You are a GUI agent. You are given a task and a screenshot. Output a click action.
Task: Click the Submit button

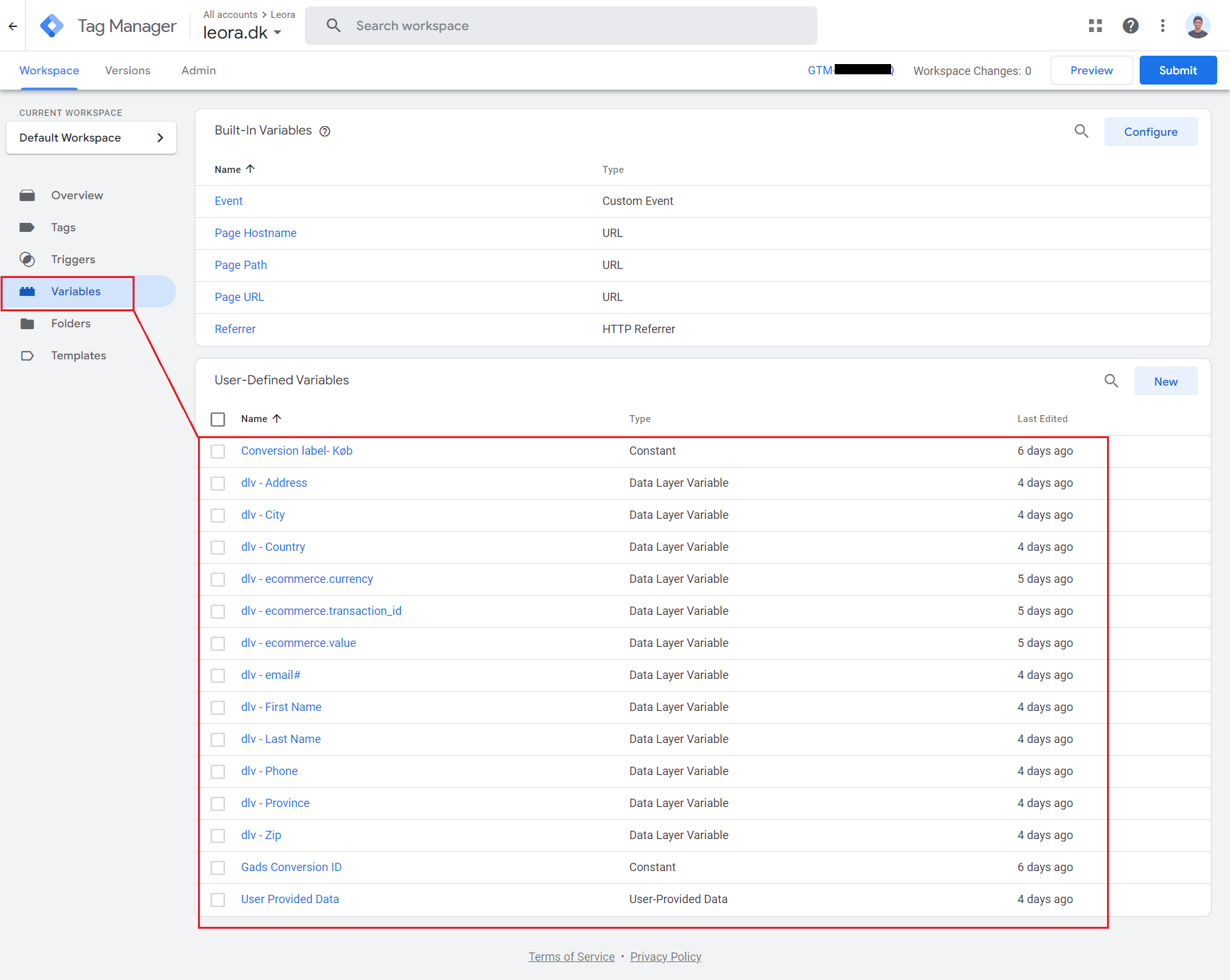tap(1177, 70)
